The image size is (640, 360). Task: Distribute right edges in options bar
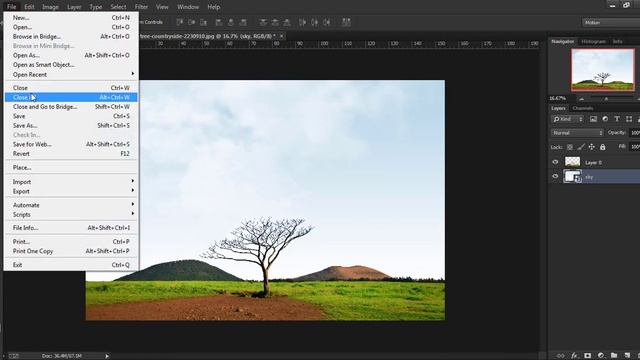(x=327, y=22)
